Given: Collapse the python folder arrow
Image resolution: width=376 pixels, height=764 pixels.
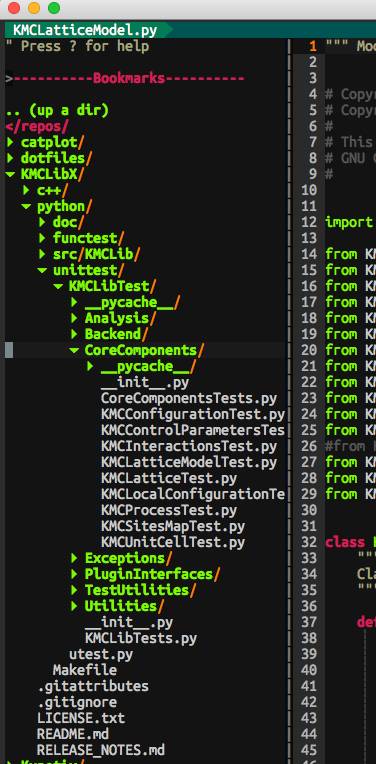Looking at the screenshot, I should pos(26,207).
